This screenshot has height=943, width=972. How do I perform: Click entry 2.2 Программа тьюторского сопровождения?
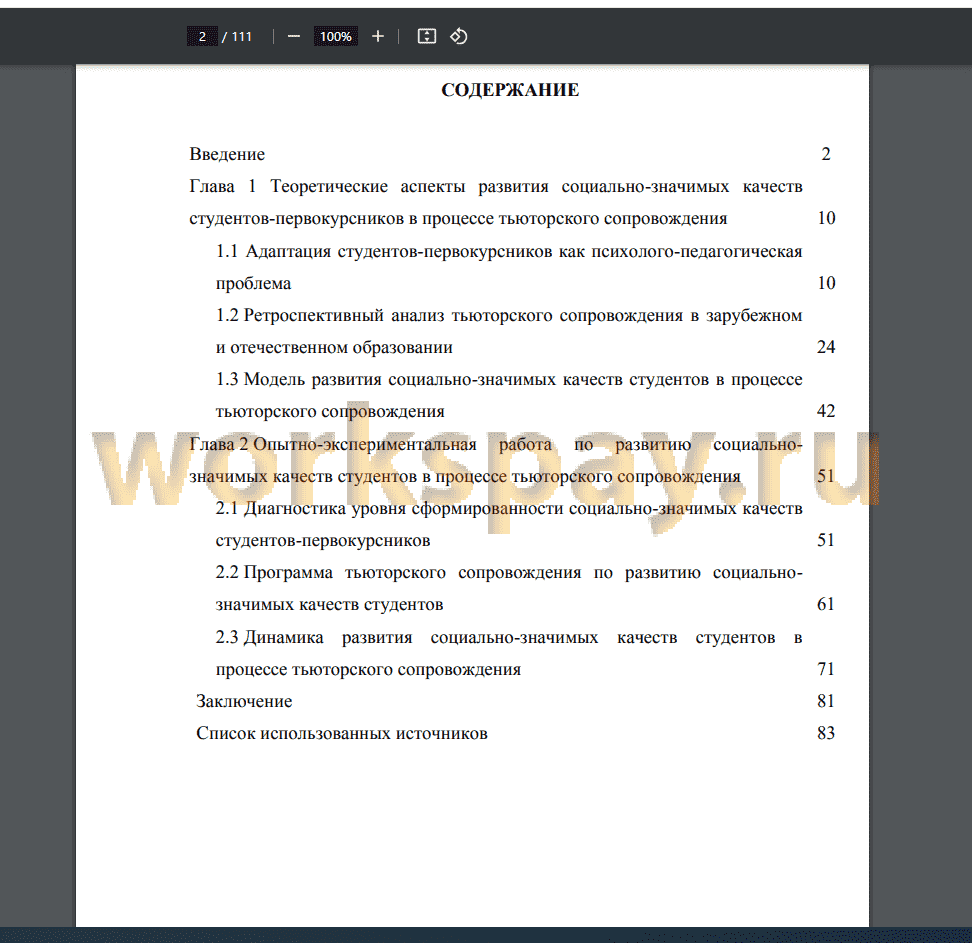pos(509,572)
